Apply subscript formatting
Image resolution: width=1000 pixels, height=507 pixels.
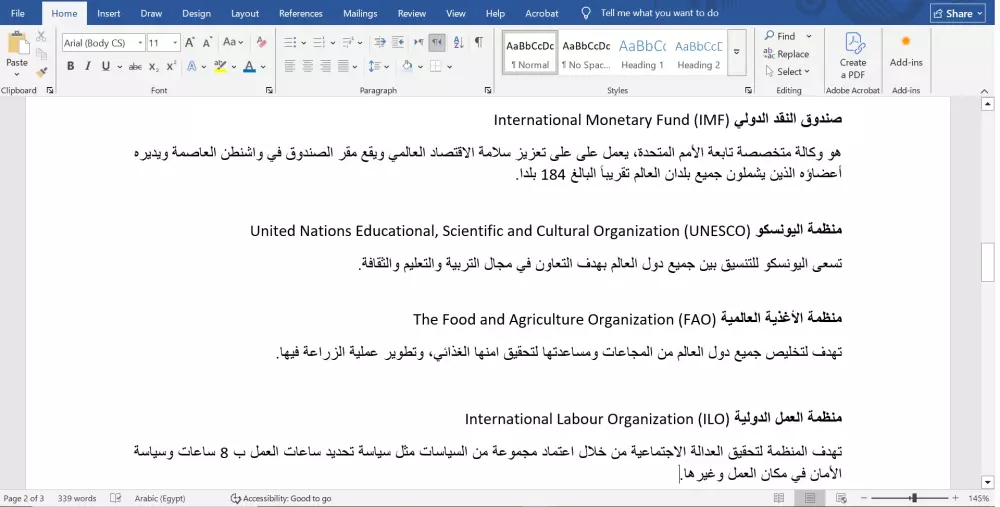click(x=154, y=66)
